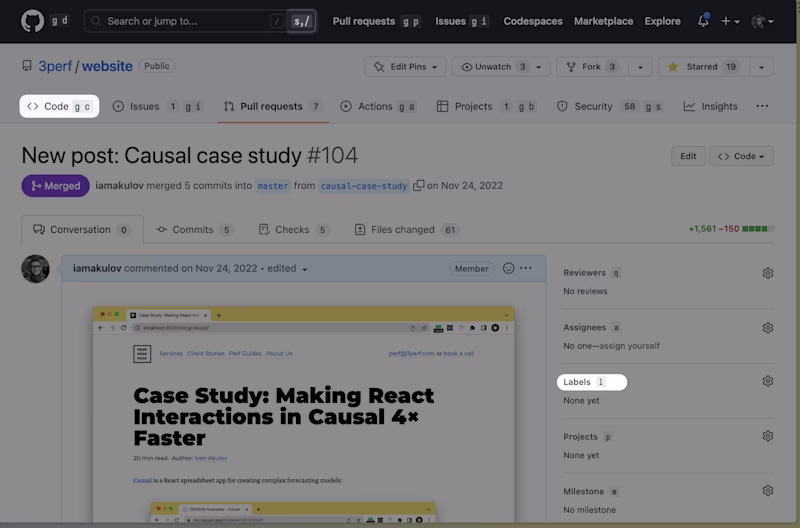
Task: Click the +1,561 −150 diff stat
Action: (714, 229)
